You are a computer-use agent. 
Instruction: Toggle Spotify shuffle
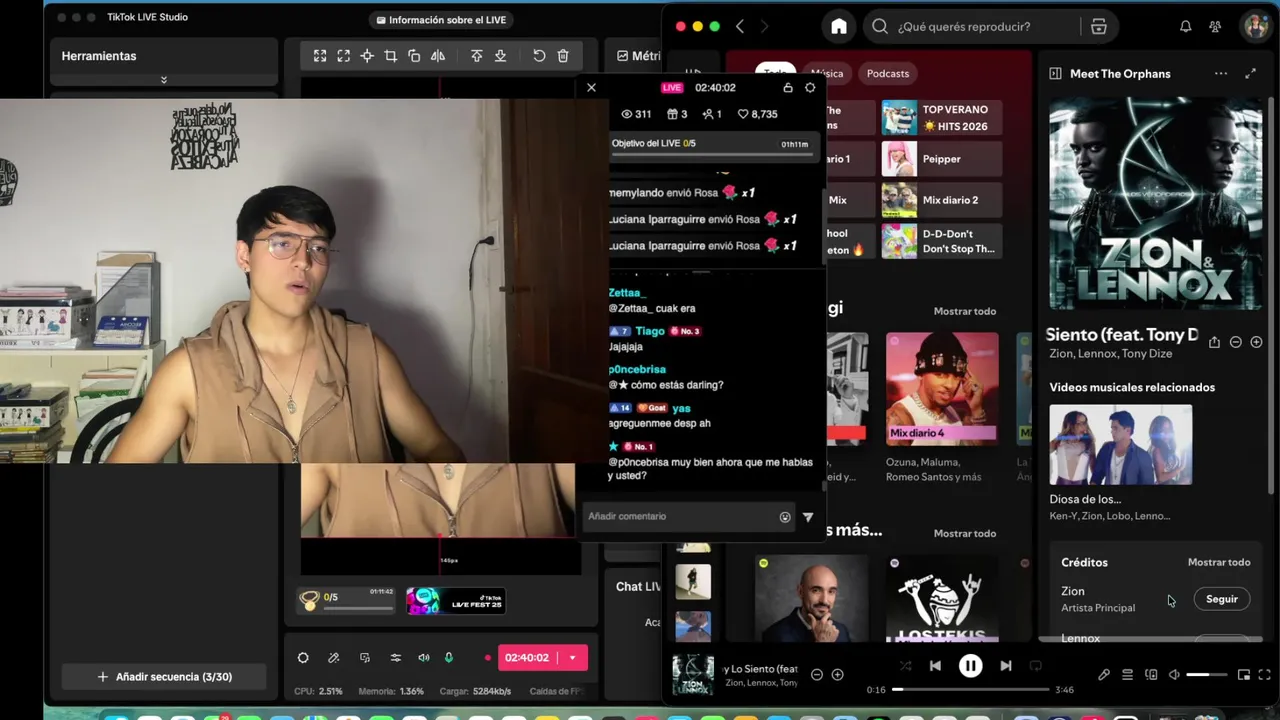click(905, 666)
